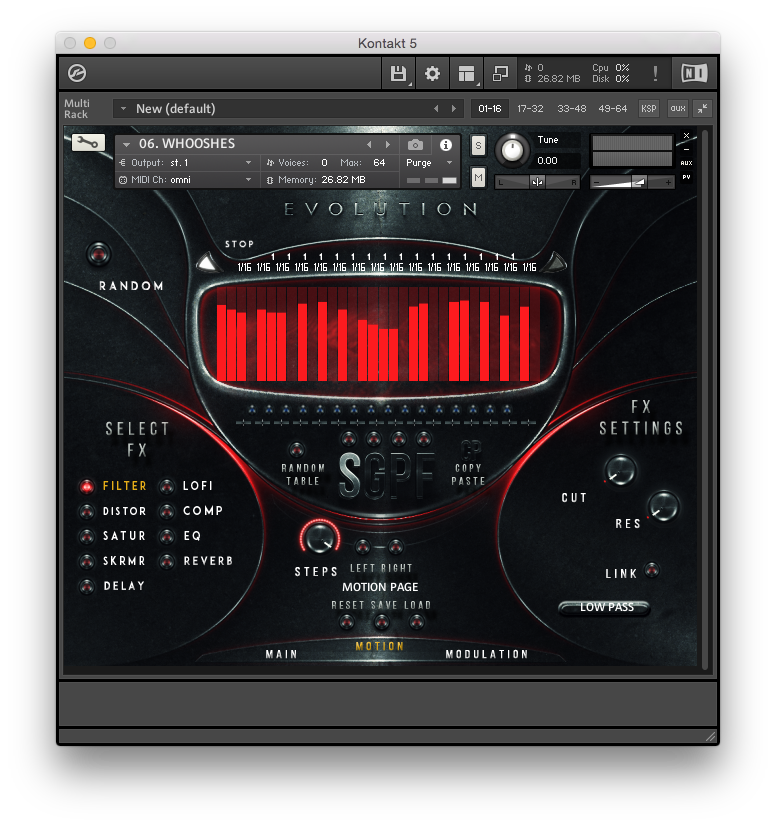
Task: Open the Kontakt browser logo button
Action: click(x=77, y=73)
